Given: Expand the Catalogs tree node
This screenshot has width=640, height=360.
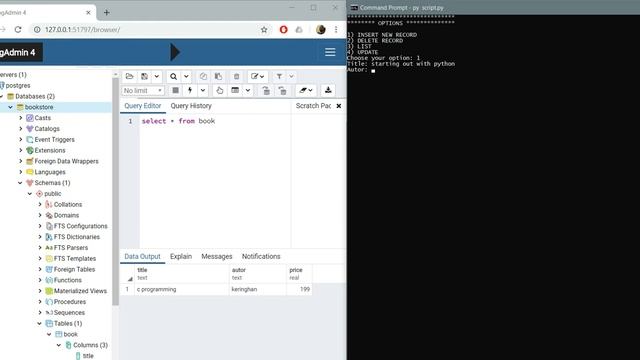Looking at the screenshot, I should (x=21, y=129).
